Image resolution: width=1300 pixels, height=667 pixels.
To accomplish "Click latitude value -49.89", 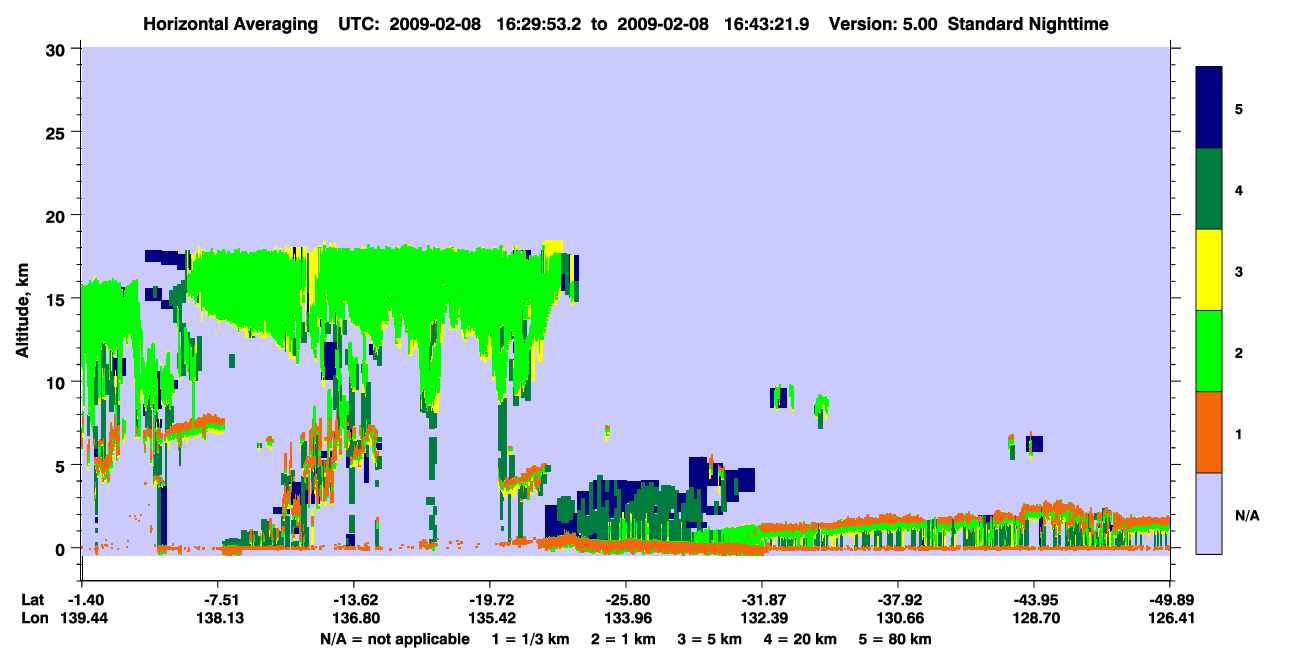I will point(1169,600).
